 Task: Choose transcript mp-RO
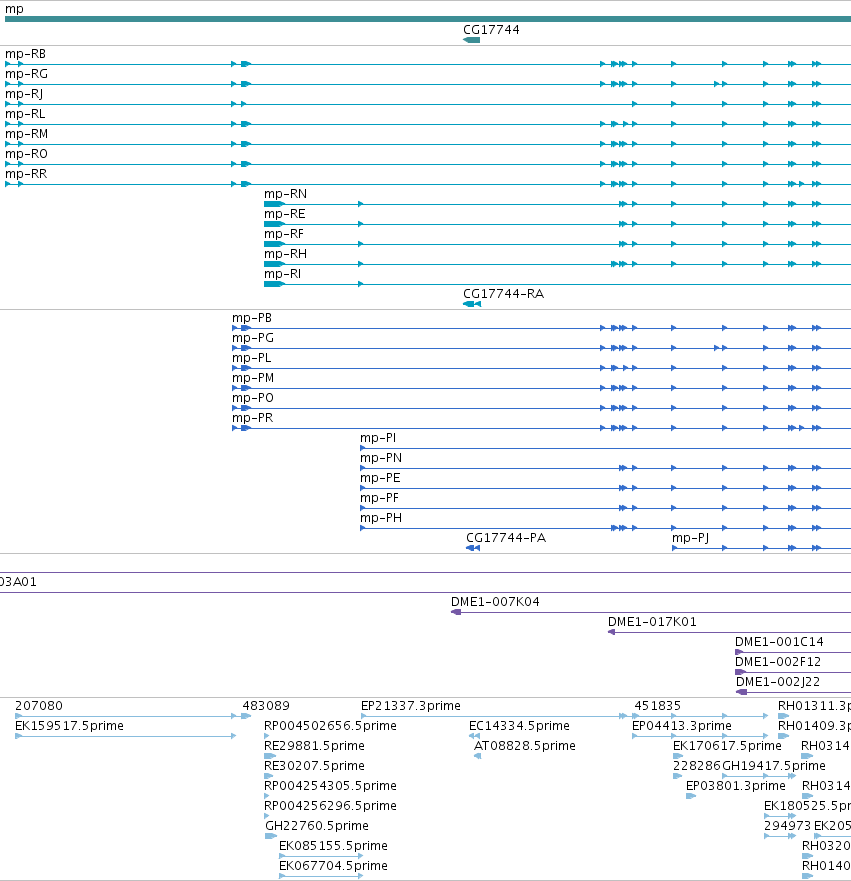(26, 154)
